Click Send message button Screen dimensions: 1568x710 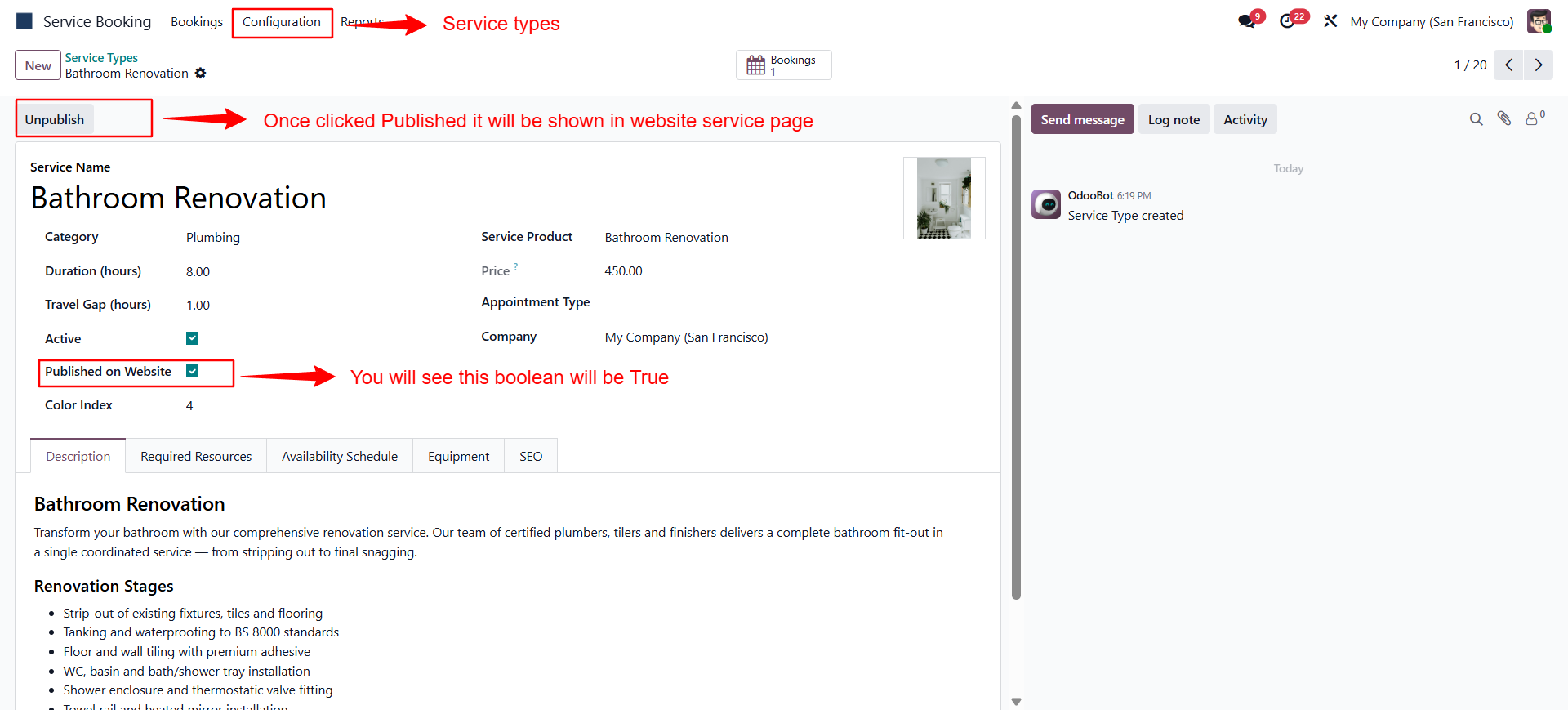pos(1082,119)
